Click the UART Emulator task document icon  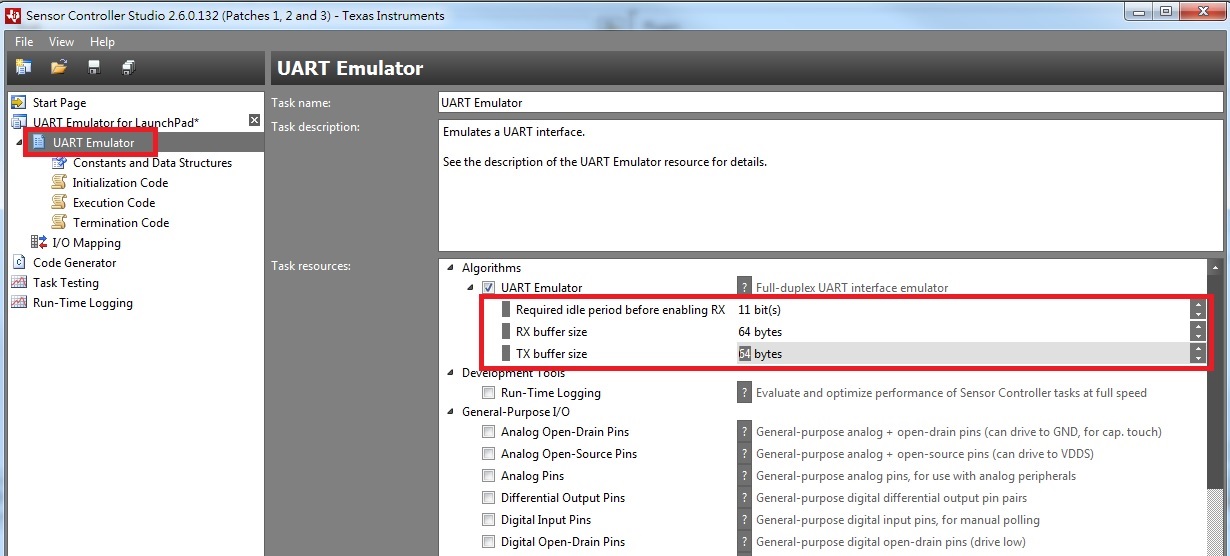pos(39,142)
